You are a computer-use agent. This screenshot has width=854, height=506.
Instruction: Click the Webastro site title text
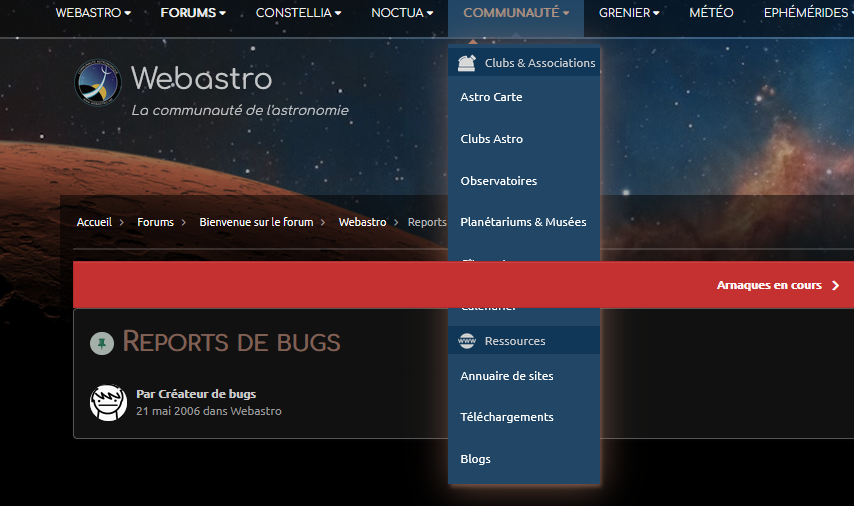[x=202, y=78]
